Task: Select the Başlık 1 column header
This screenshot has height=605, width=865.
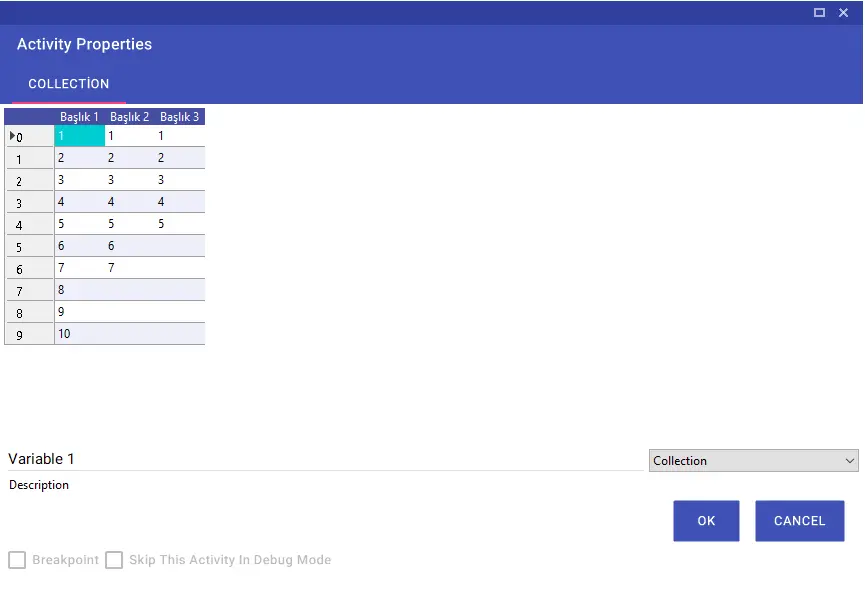Action: [x=79, y=117]
